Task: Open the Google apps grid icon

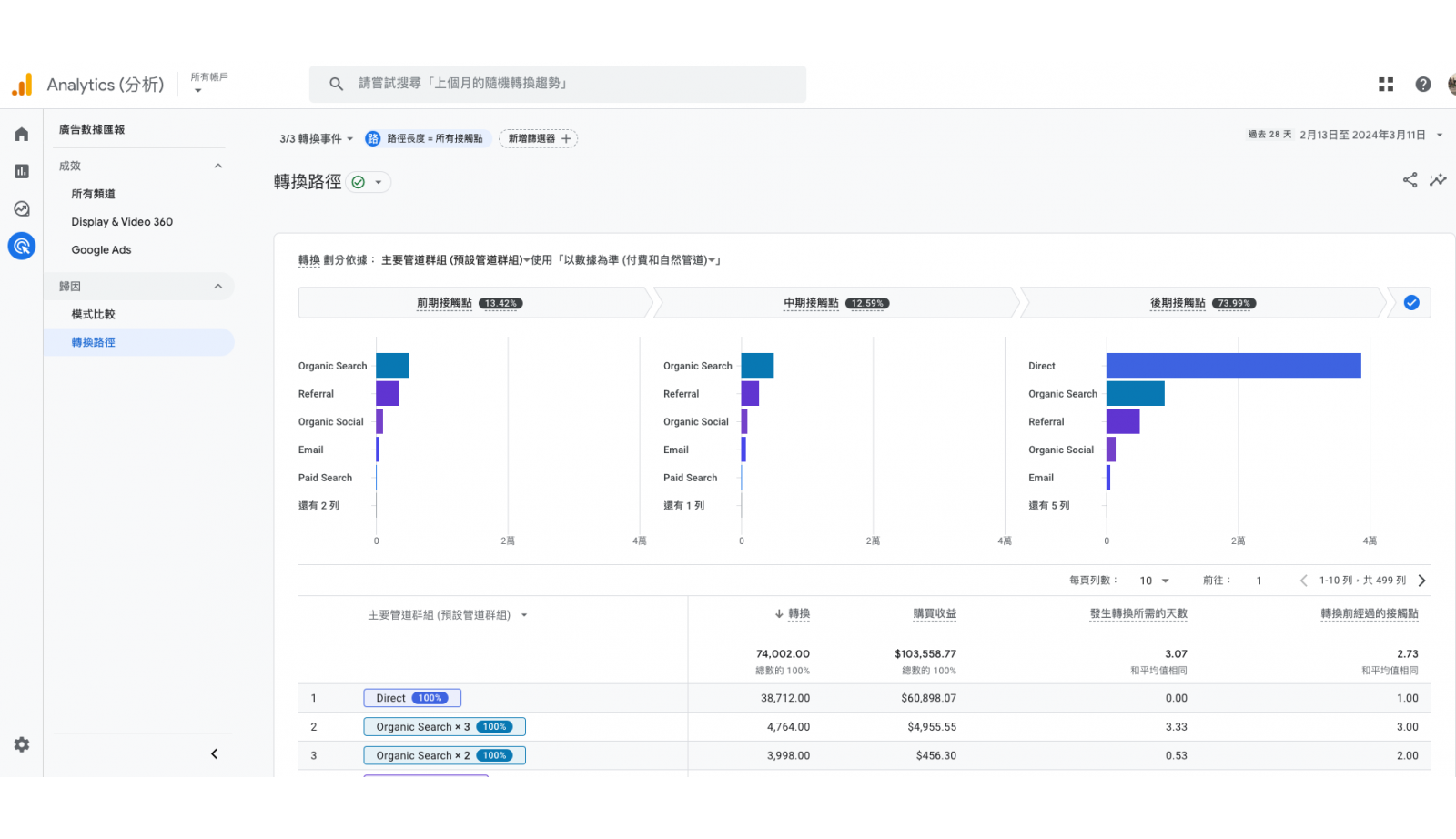Action: coord(1386,85)
